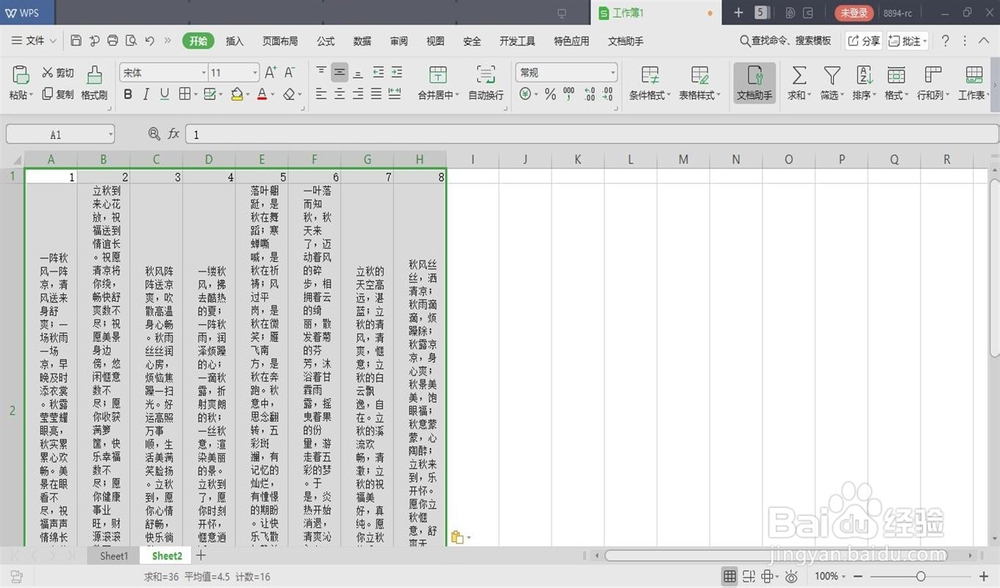The image size is (1000, 588).
Task: Open Rows and Columns (行和列) menu
Action: (933, 82)
